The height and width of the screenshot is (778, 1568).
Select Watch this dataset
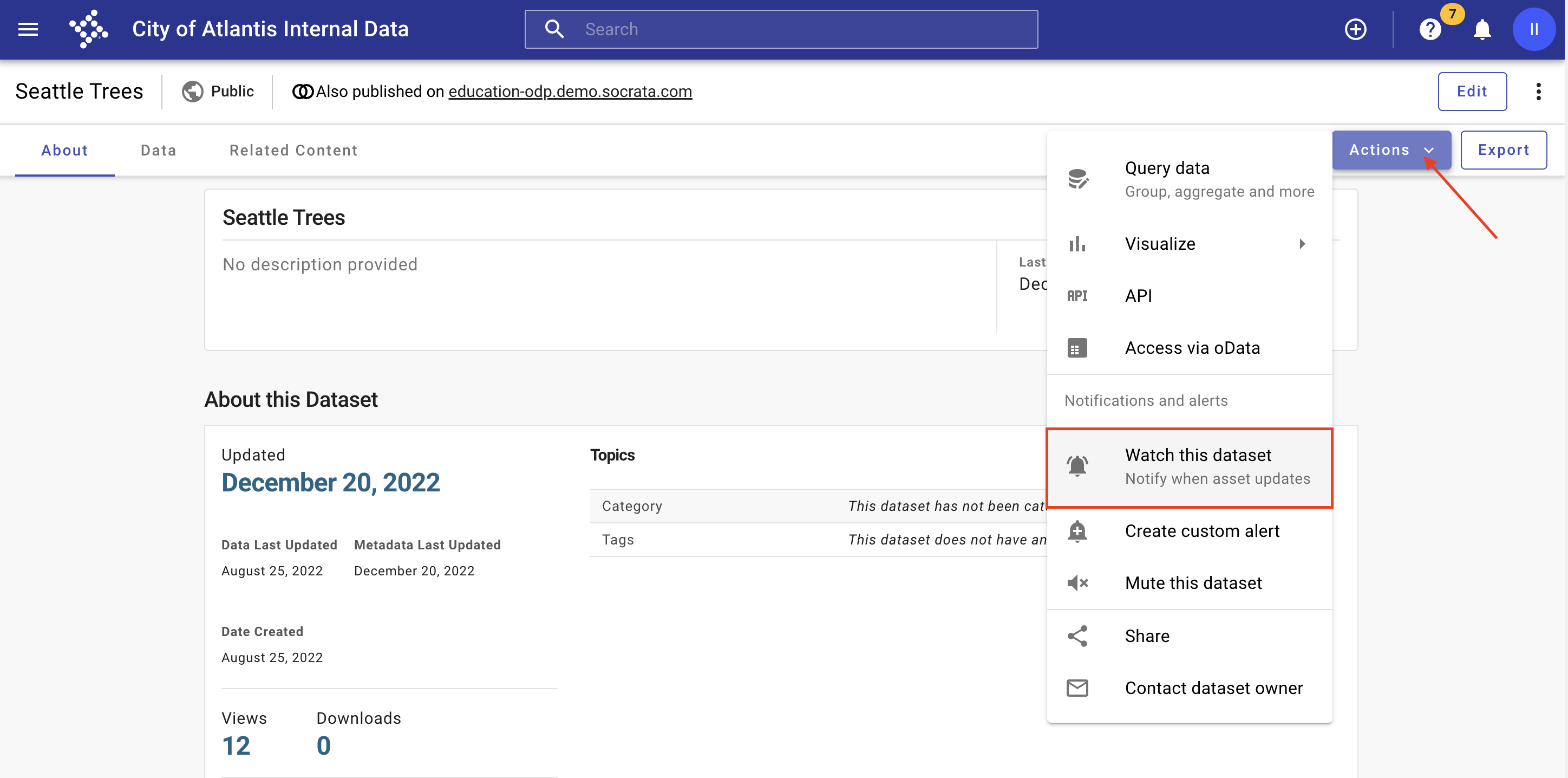tap(1190, 467)
